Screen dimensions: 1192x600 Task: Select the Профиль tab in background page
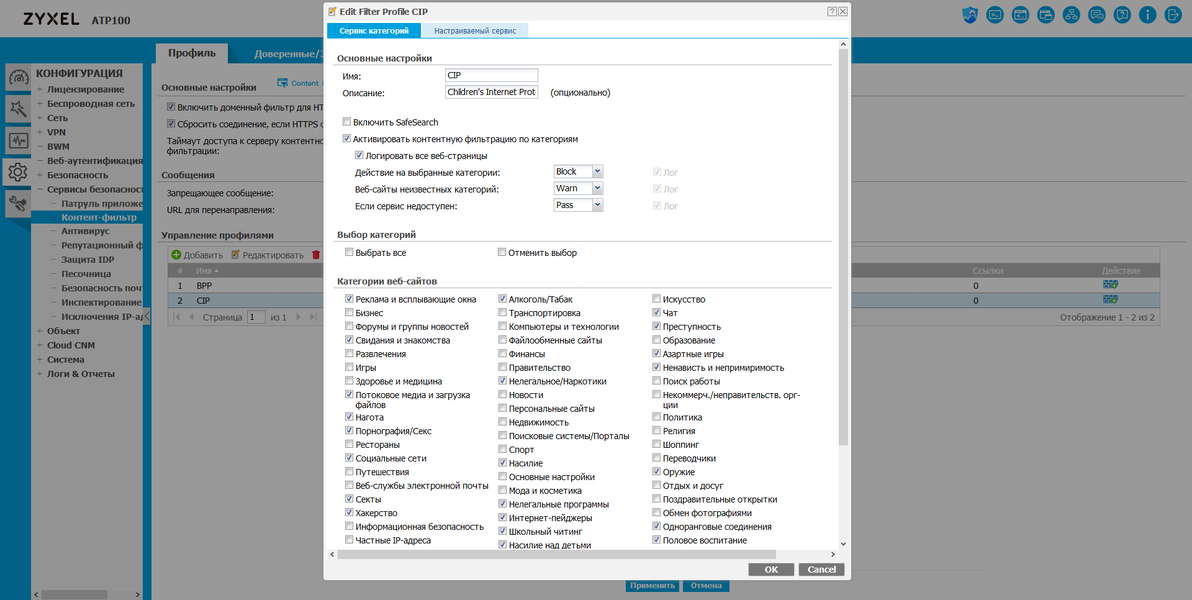192,52
